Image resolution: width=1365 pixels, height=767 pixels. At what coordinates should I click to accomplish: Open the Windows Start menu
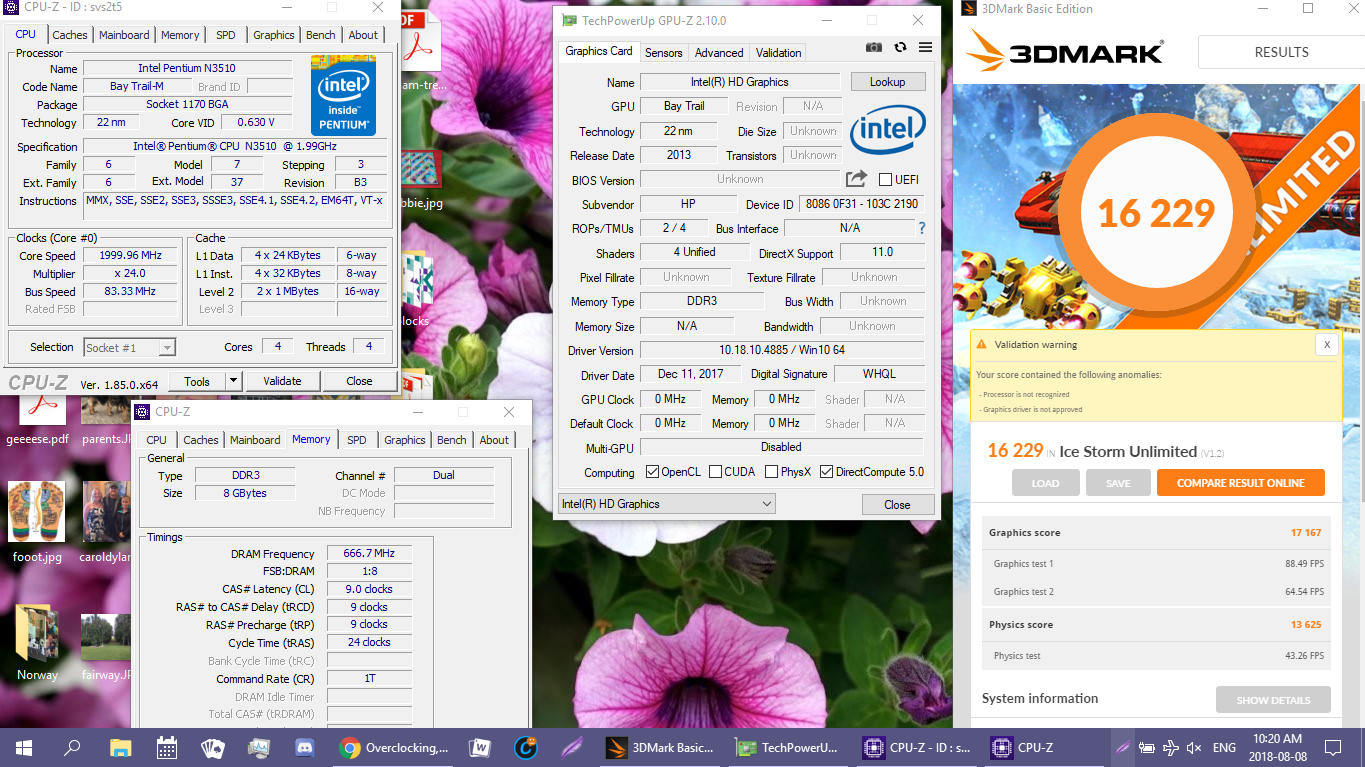24,747
